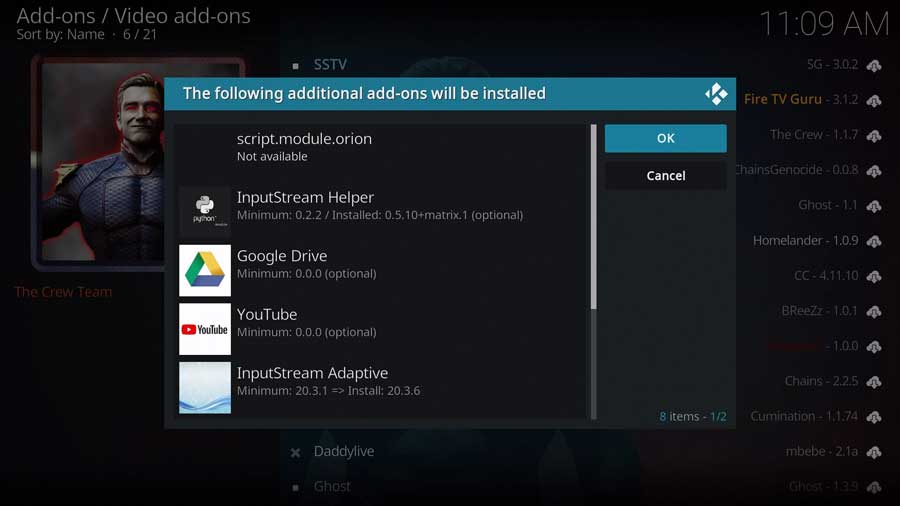Click The Crew Team author text
Screen dimensions: 900x506
[x=63, y=292]
